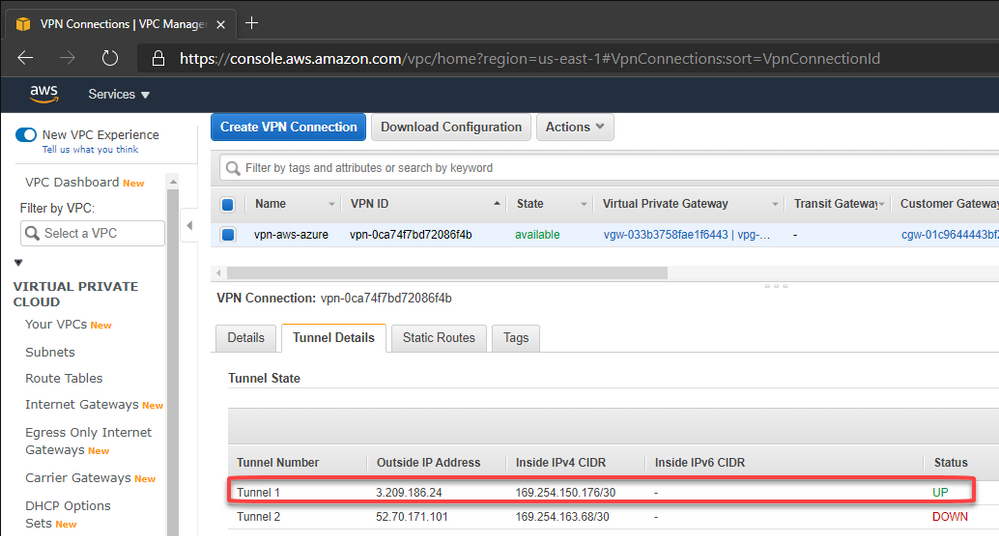The image size is (999, 536).
Task: Open the vgw-033b3758fae1f6443 gateway link
Action: coord(686,235)
